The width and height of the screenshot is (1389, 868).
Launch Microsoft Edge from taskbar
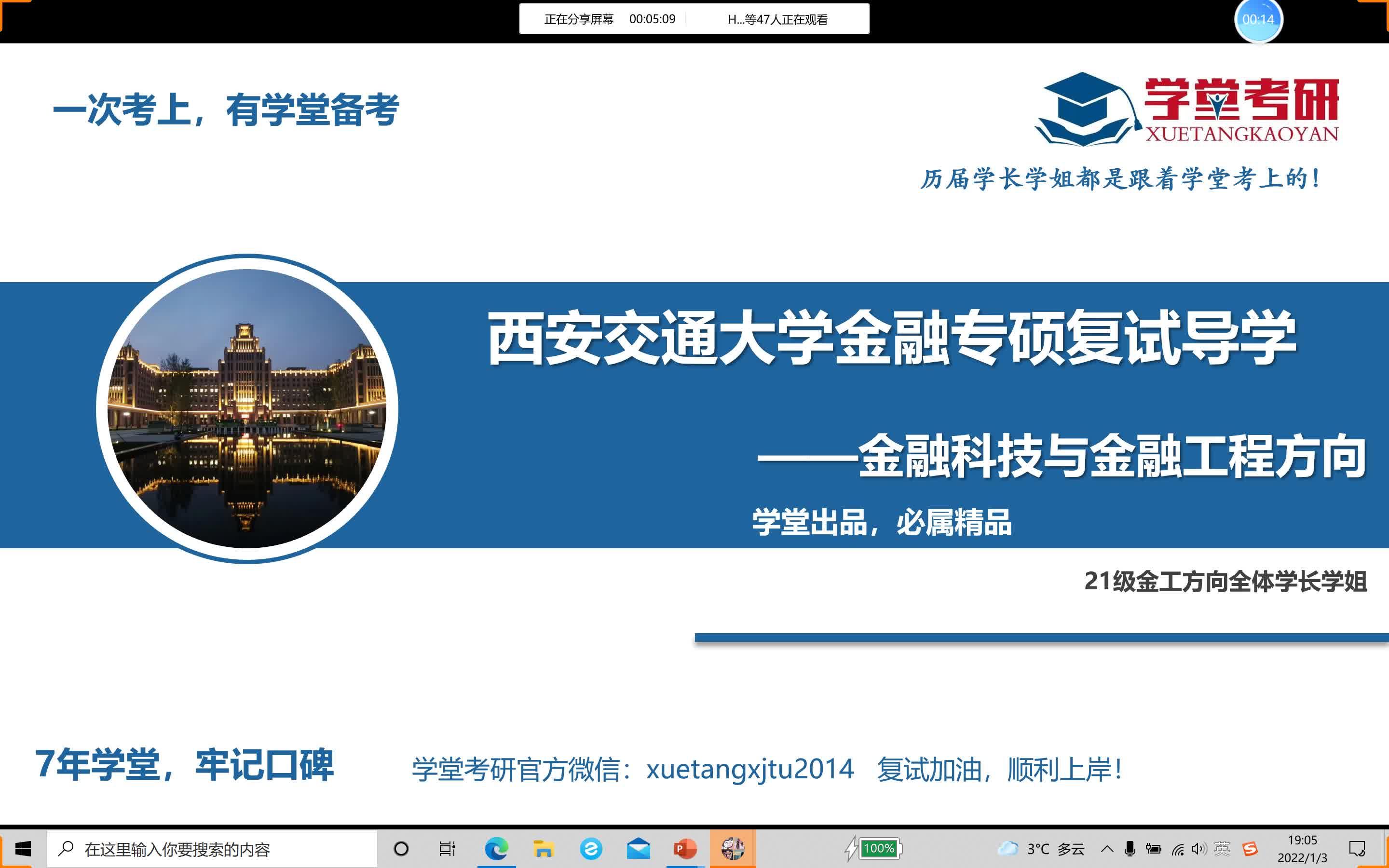click(x=496, y=849)
